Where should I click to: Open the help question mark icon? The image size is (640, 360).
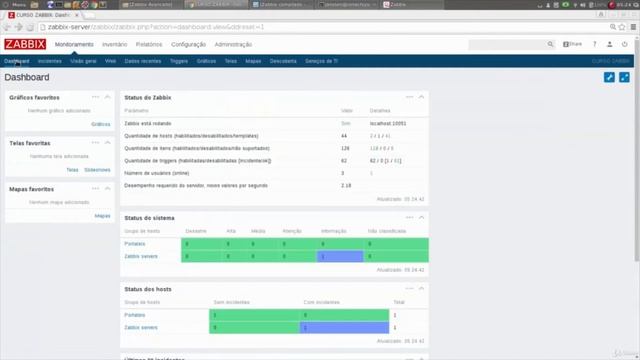point(595,44)
